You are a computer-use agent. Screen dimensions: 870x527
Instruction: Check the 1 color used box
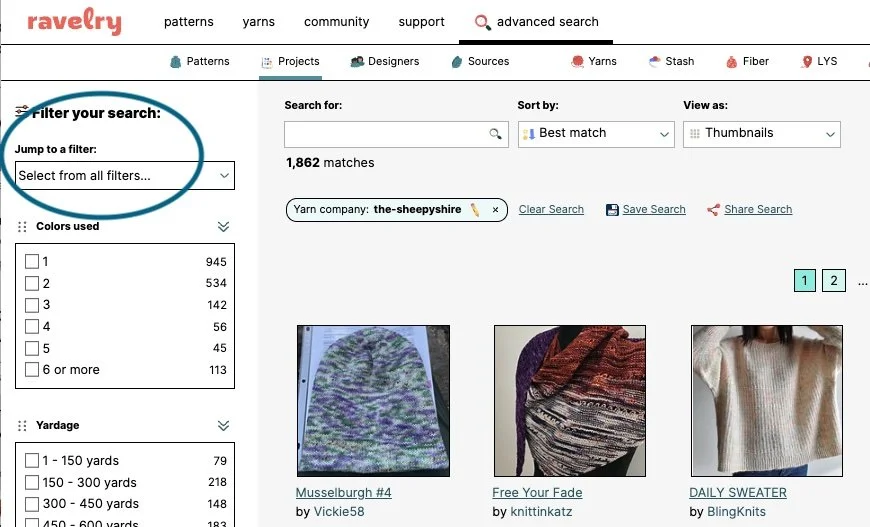[x=32, y=261]
